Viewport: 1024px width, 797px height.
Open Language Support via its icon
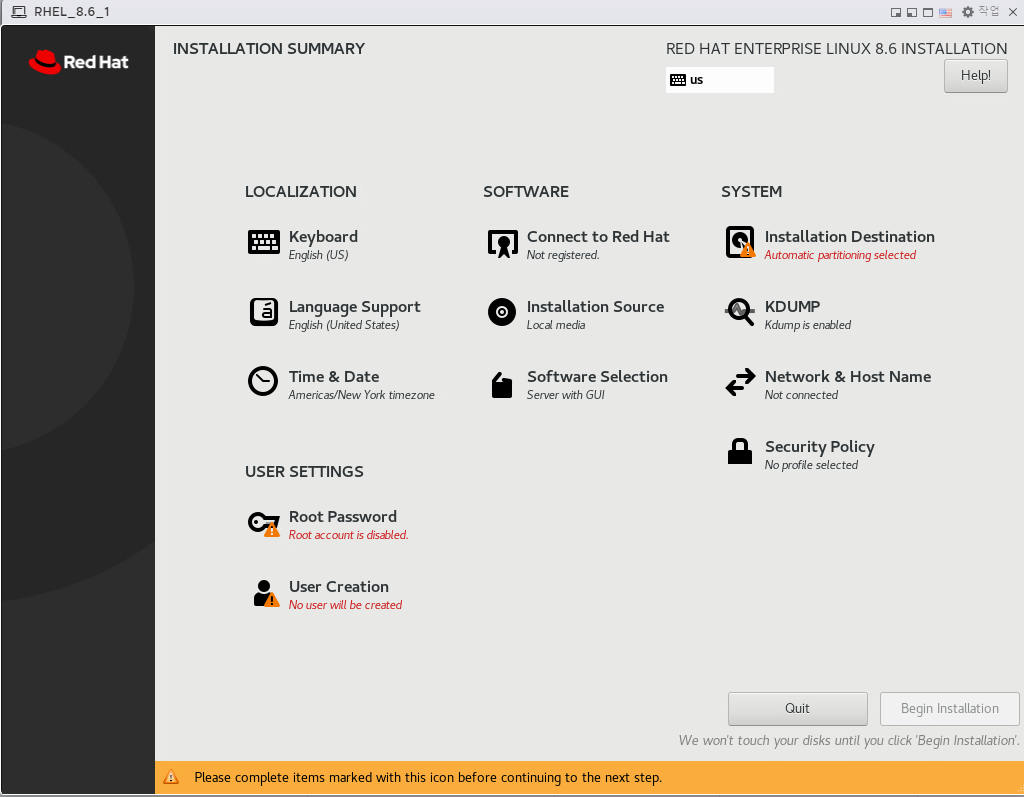tap(264, 312)
